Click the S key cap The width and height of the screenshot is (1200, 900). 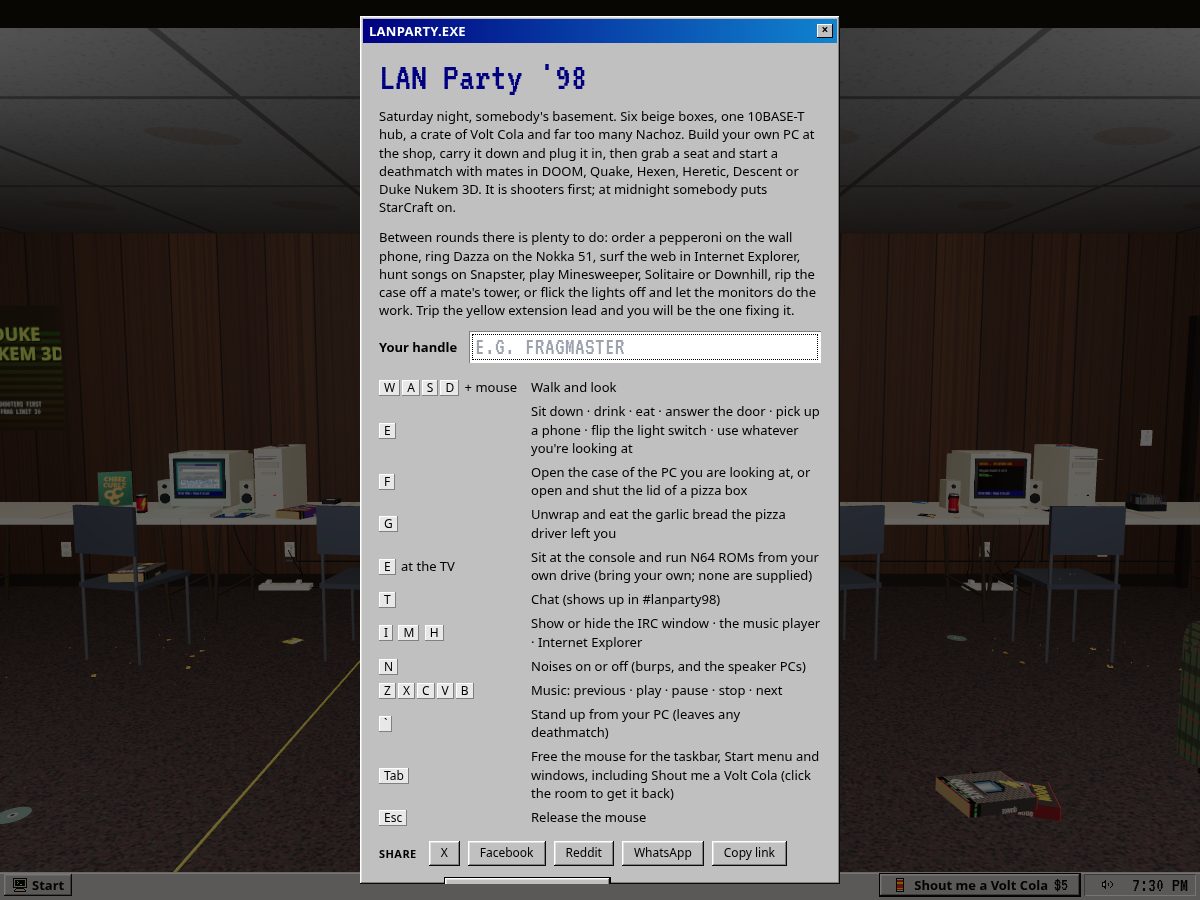point(430,388)
